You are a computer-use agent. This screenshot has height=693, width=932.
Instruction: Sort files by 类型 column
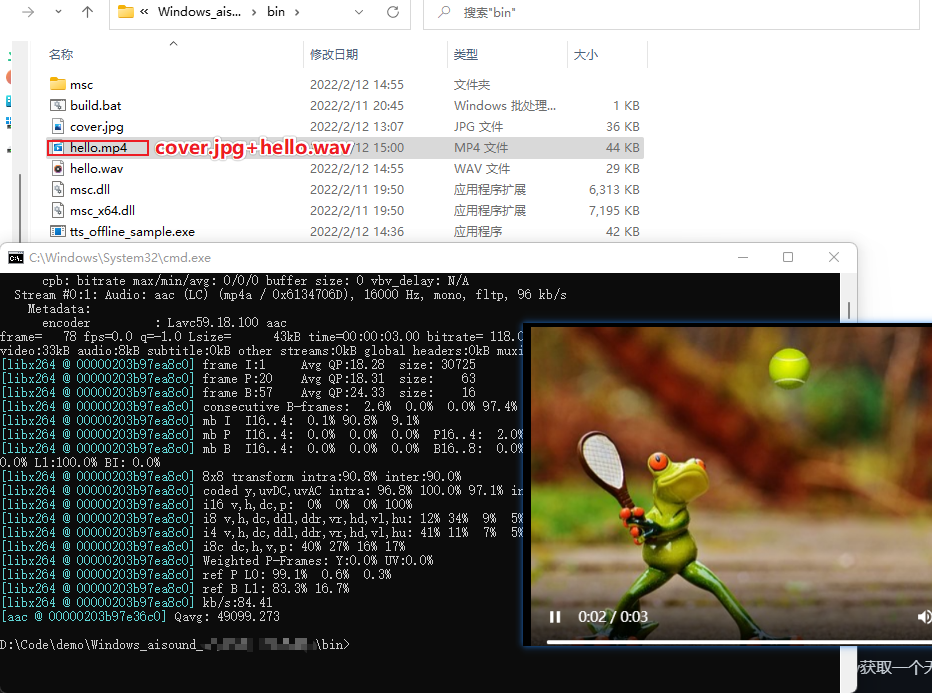click(x=465, y=55)
